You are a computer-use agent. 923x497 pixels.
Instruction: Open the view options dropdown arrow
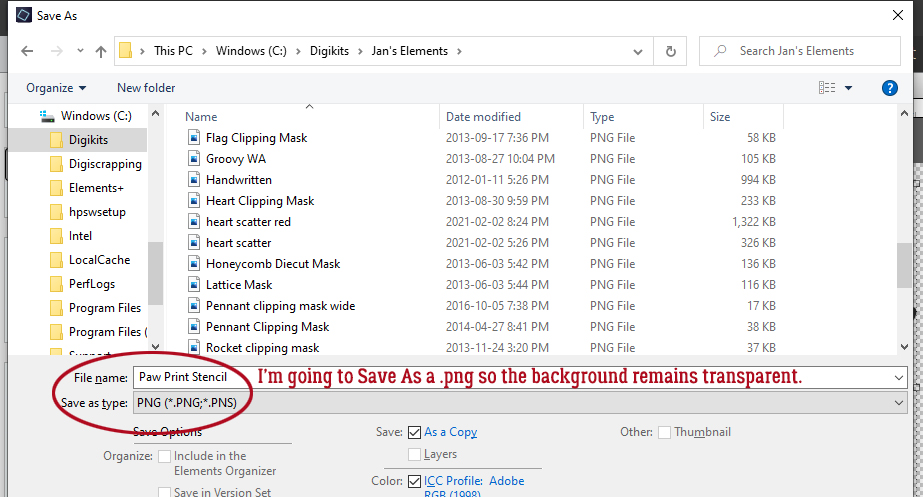point(848,88)
